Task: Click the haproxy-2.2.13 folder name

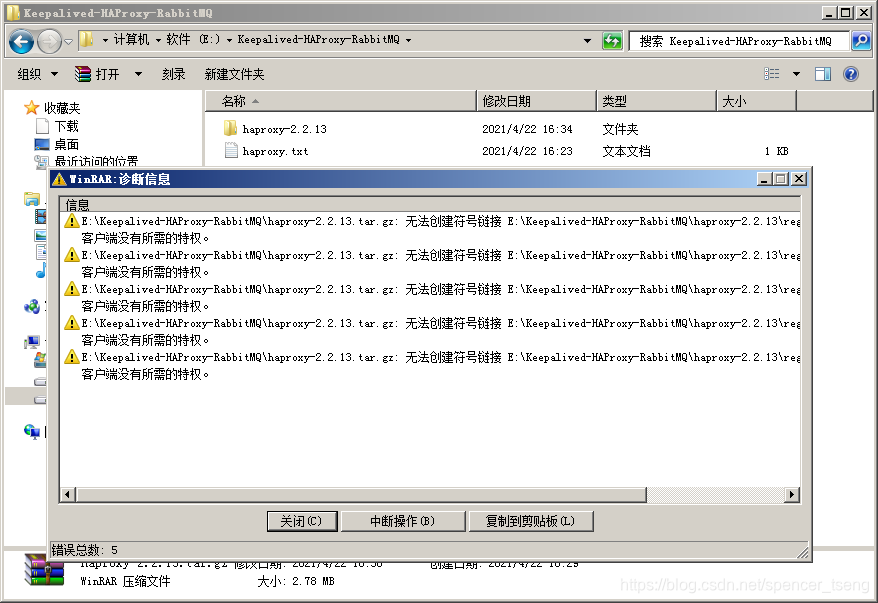Action: 284,129
